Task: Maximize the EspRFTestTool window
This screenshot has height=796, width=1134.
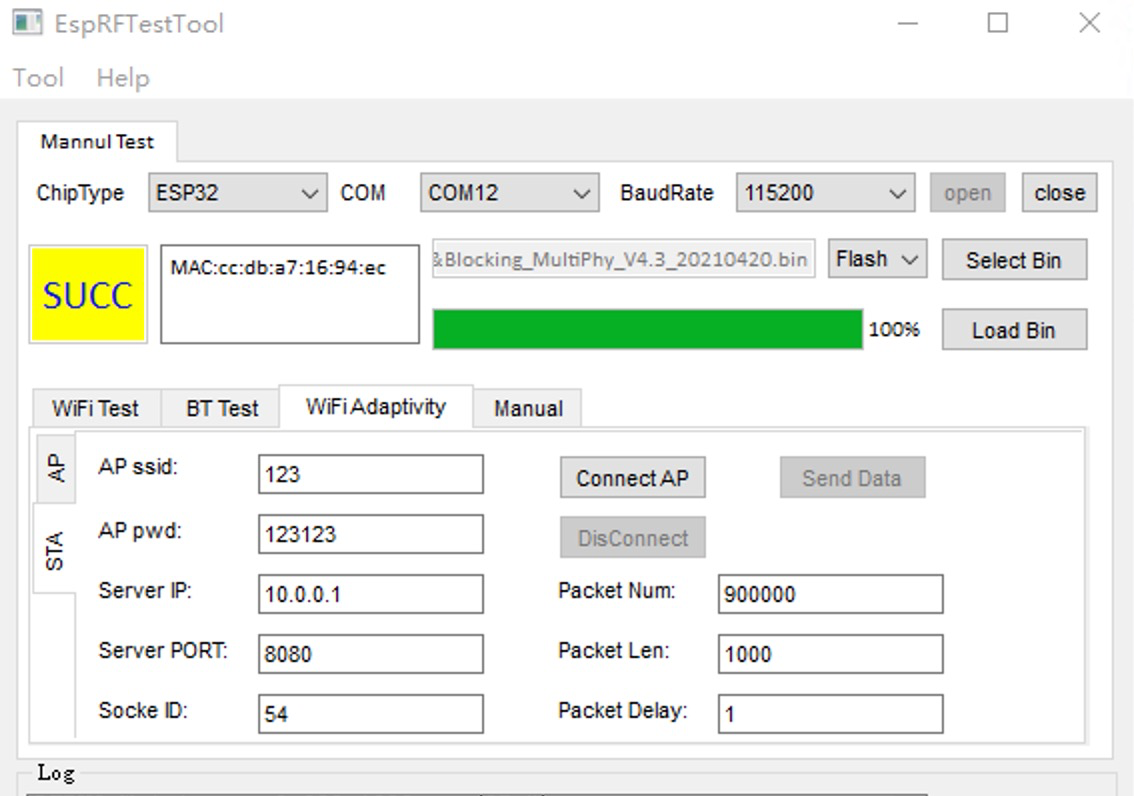Action: pyautogui.click(x=998, y=23)
